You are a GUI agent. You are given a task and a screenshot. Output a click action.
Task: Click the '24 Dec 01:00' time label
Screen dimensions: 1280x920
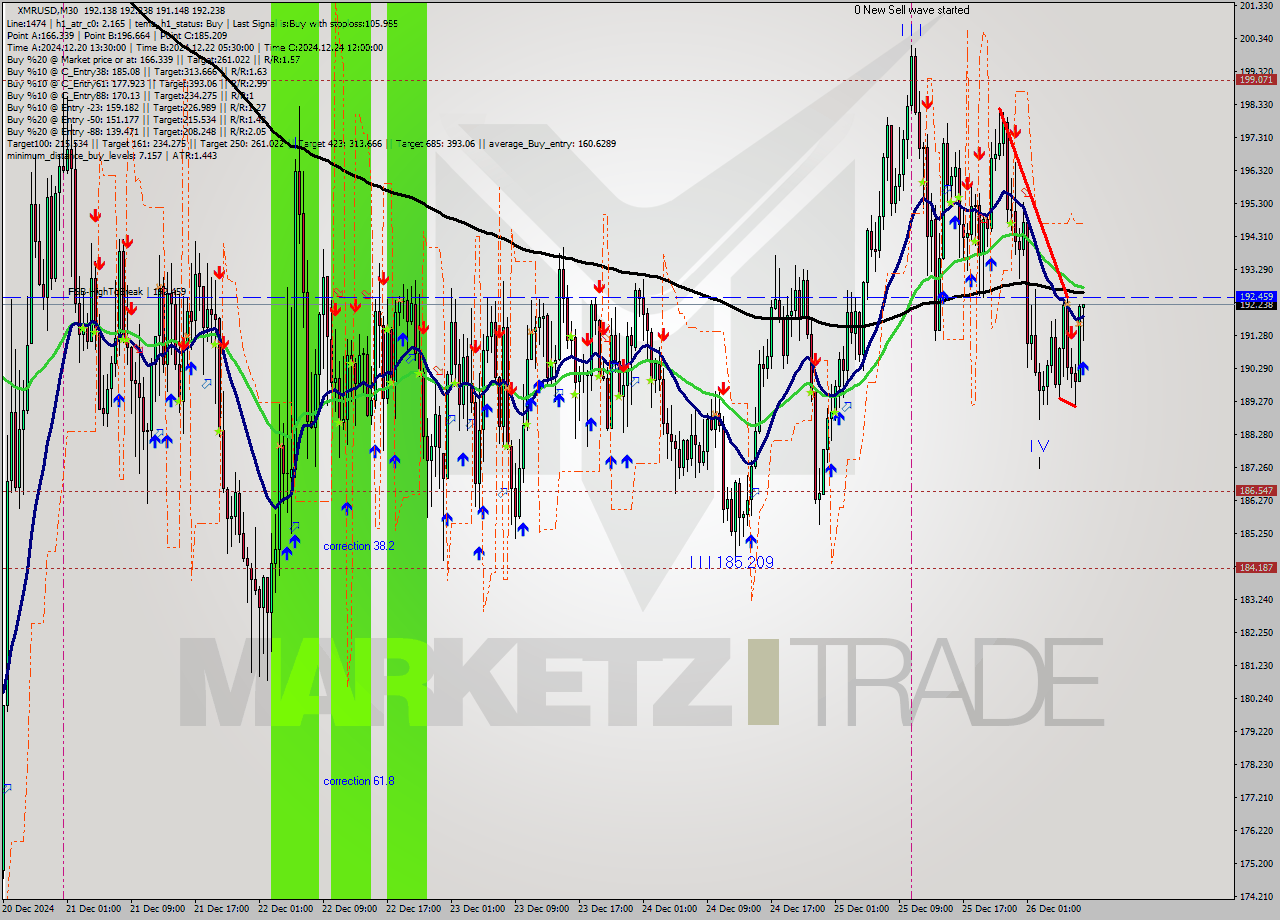[x=669, y=909]
